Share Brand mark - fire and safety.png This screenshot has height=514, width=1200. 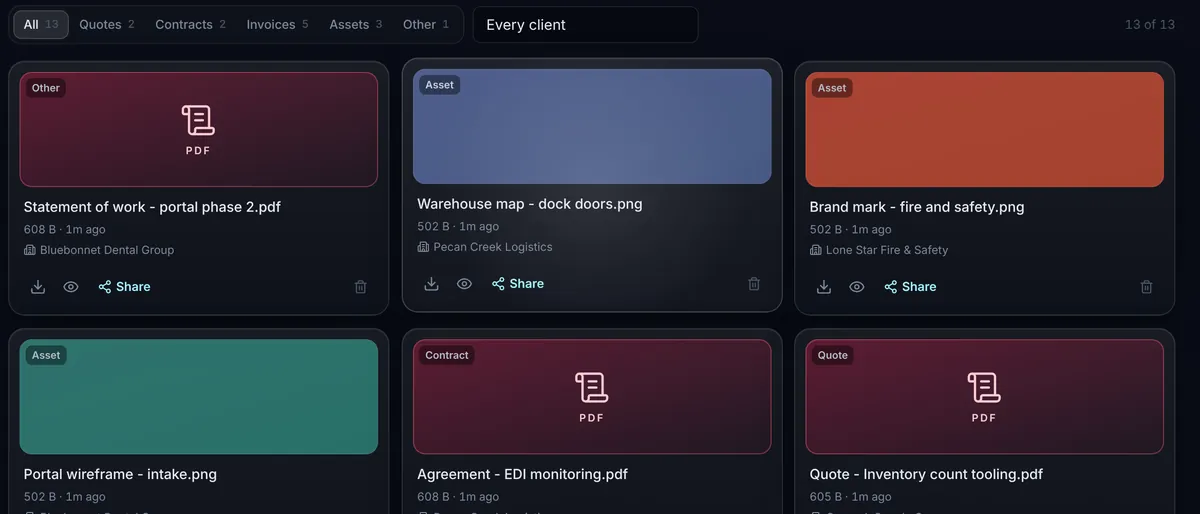pos(910,287)
